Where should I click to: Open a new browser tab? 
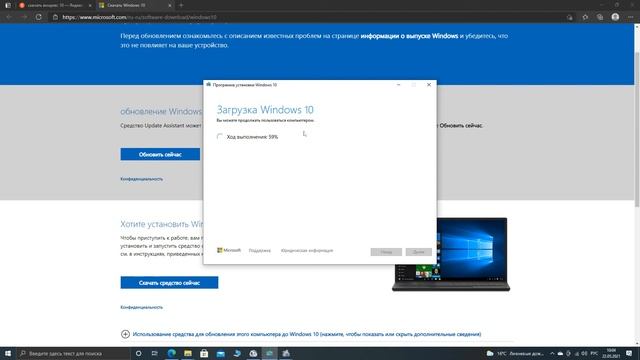tap(181, 5)
